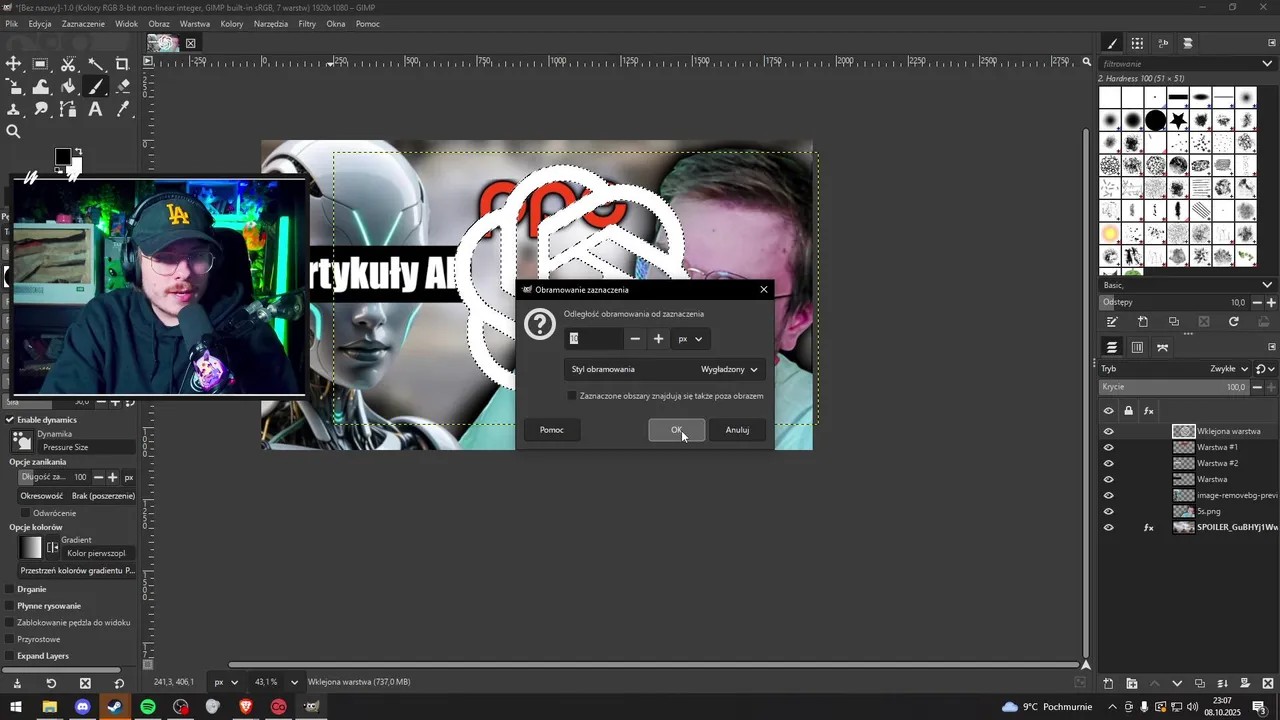Confirm dialog with OK button

coord(677,430)
